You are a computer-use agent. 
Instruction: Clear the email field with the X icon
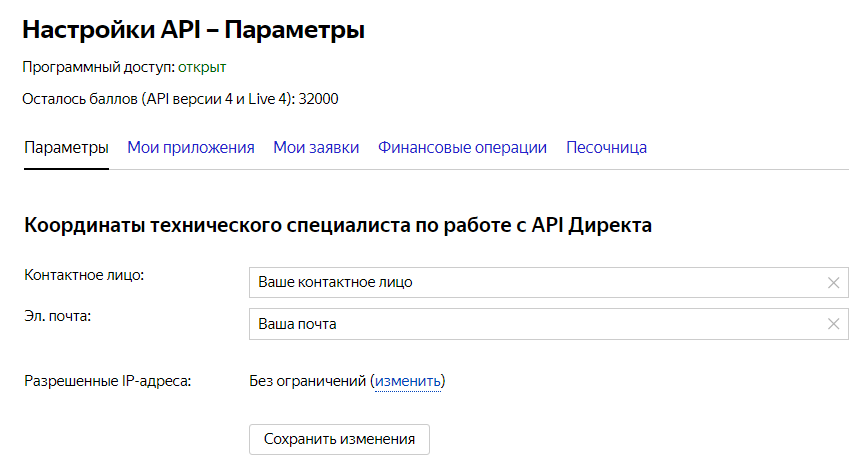(833, 324)
